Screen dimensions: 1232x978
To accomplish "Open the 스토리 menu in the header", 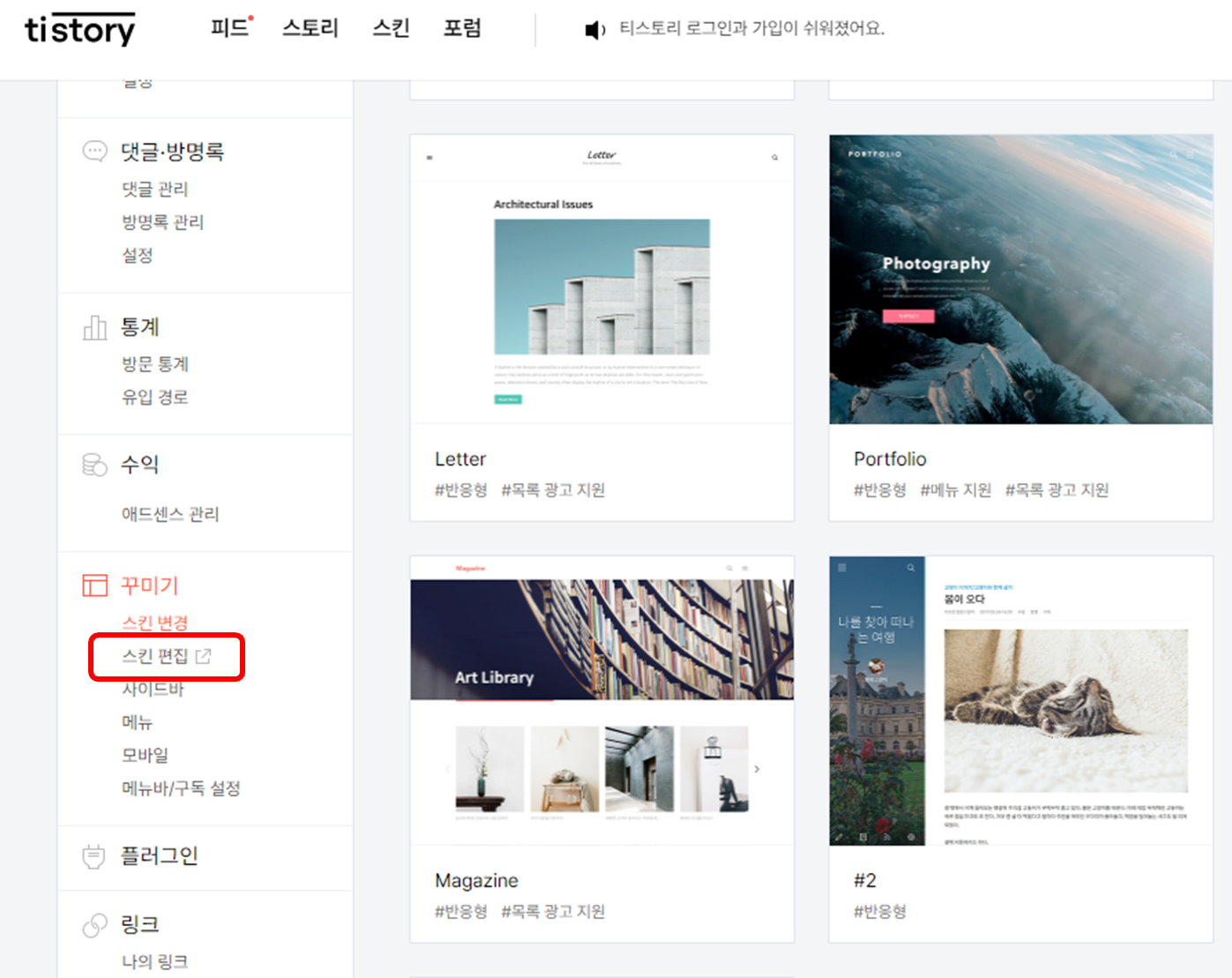I will tap(310, 28).
